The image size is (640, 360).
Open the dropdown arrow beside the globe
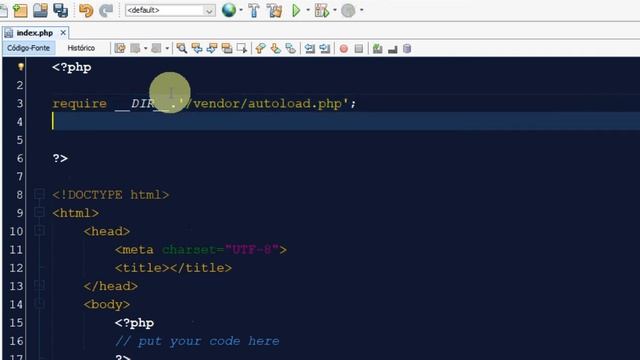241,10
